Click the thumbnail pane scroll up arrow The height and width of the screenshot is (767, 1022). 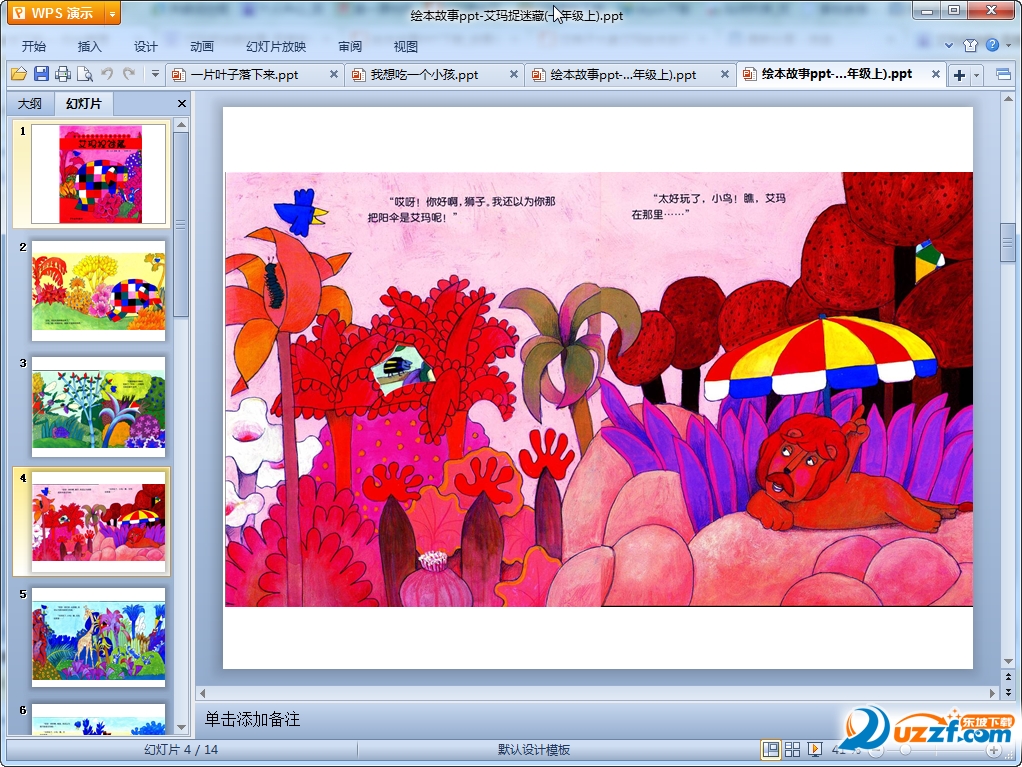(182, 124)
